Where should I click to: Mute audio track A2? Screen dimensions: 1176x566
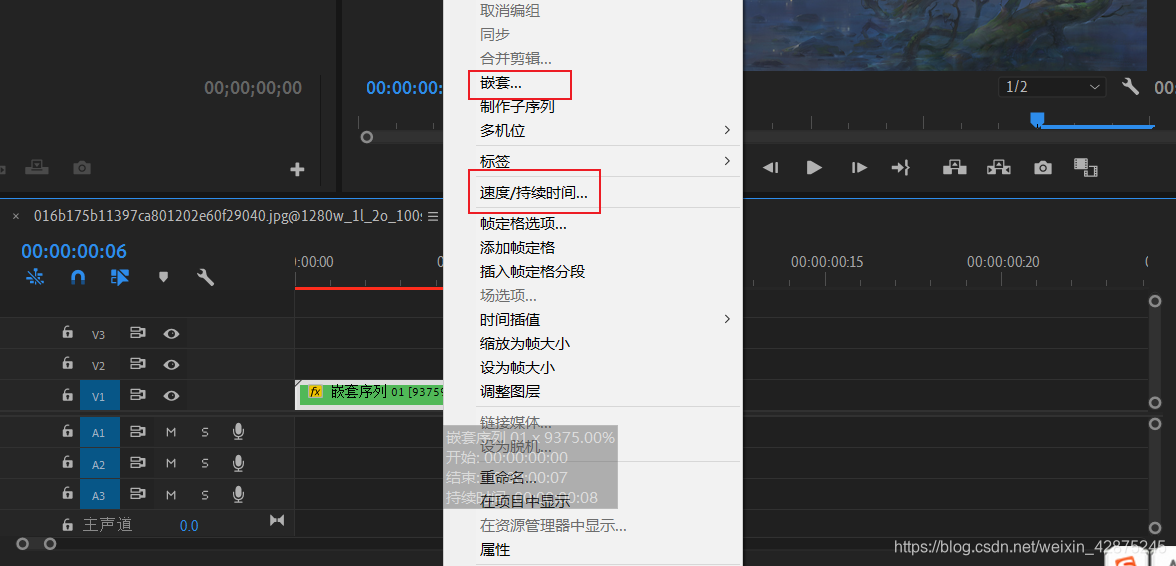pos(171,463)
